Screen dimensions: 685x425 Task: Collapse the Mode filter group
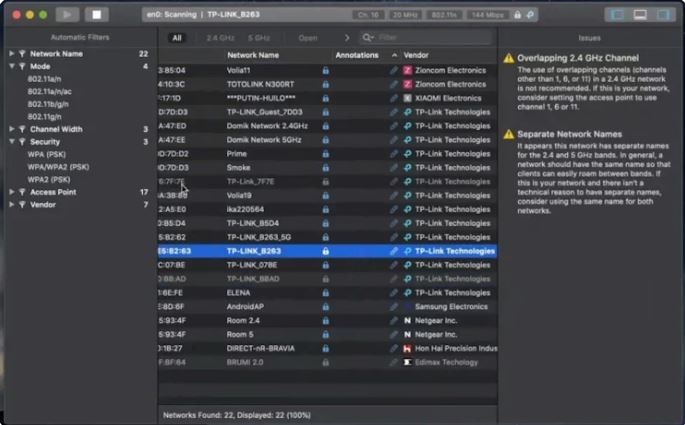11,66
